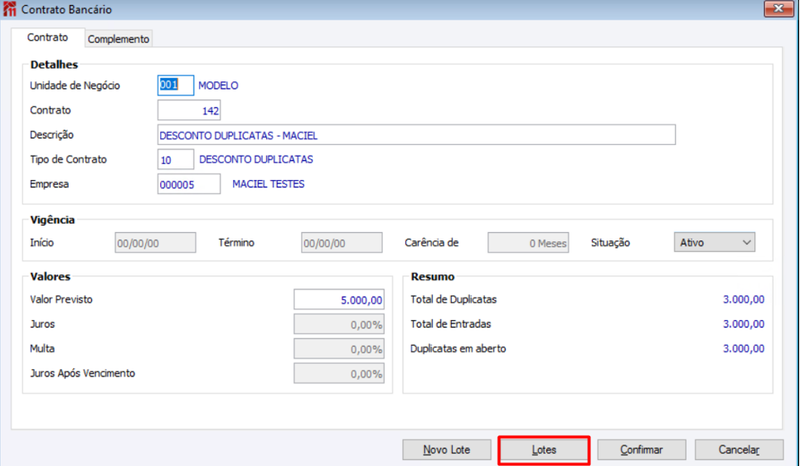Click the MODELO business unit name
Viewport: 800px width, 466px height.
point(218,85)
